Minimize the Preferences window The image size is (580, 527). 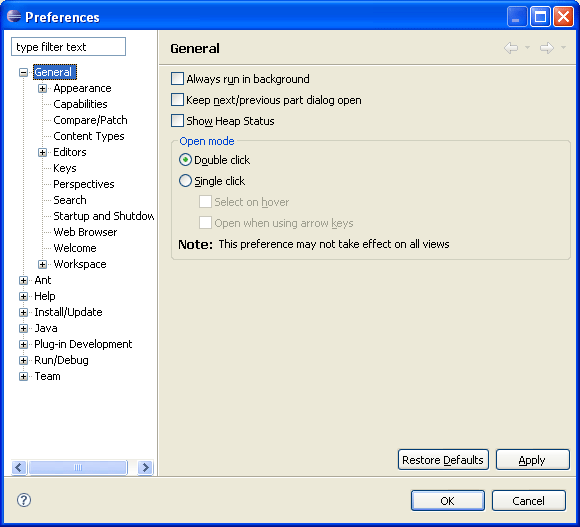pos(516,17)
